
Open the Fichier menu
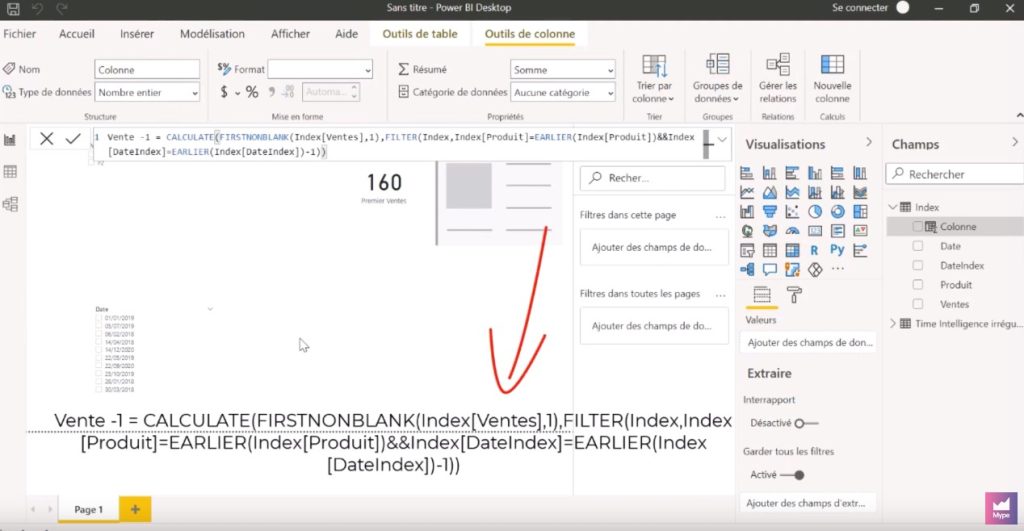click(20, 34)
